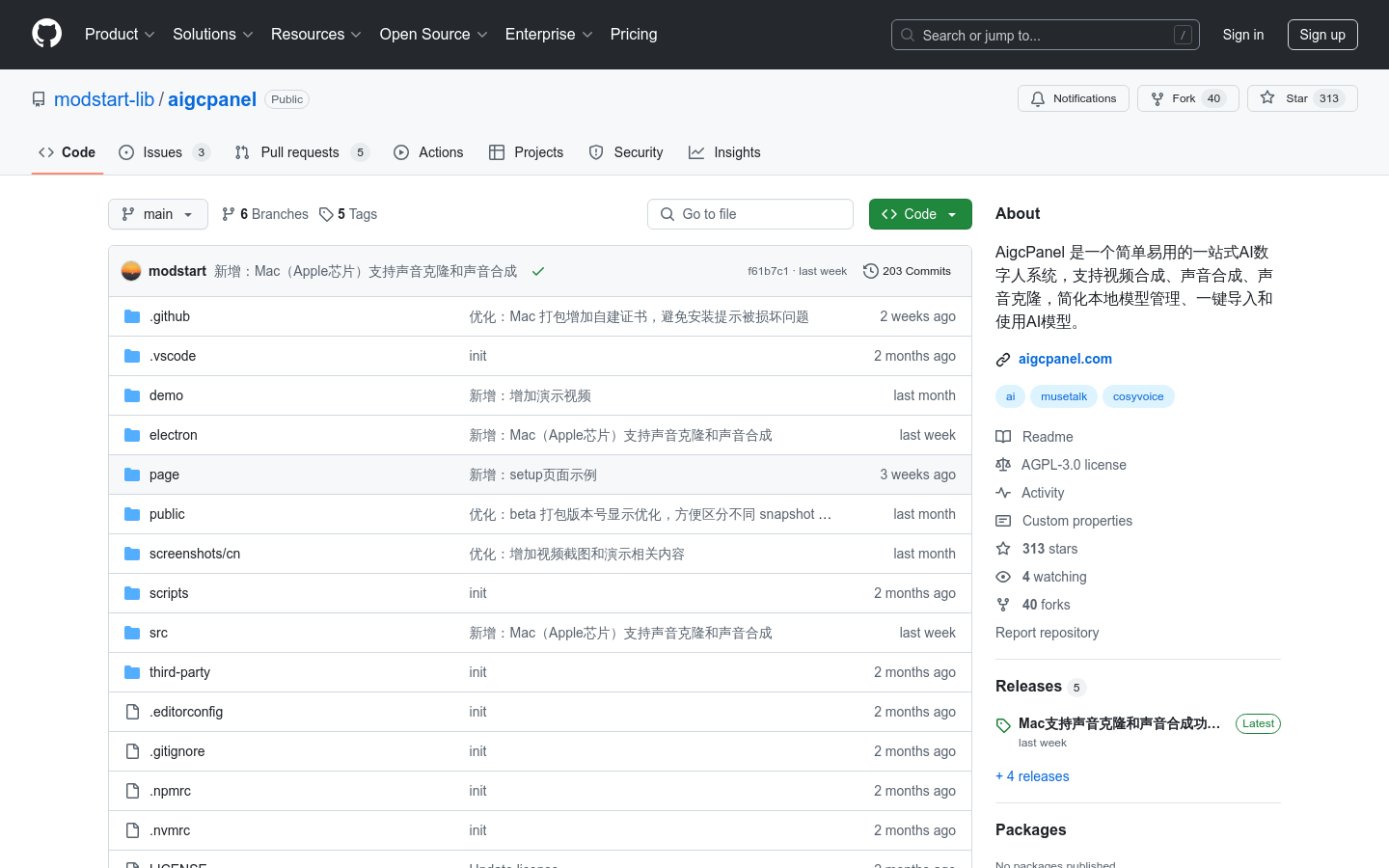Expand the Open Source menu
This screenshot has height=868, width=1389.
(434, 35)
